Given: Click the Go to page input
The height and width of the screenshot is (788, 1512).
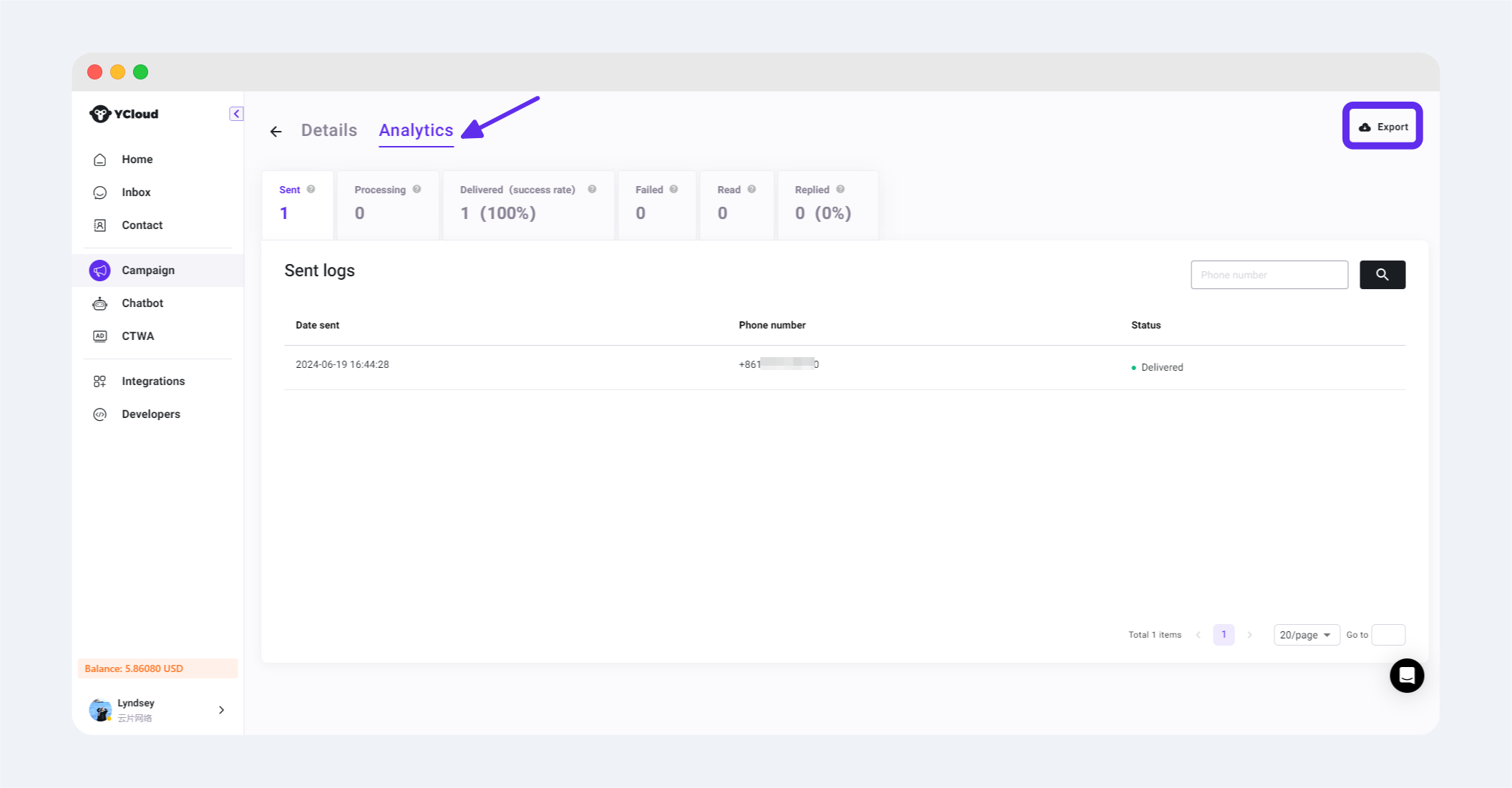Looking at the screenshot, I should [x=1387, y=635].
